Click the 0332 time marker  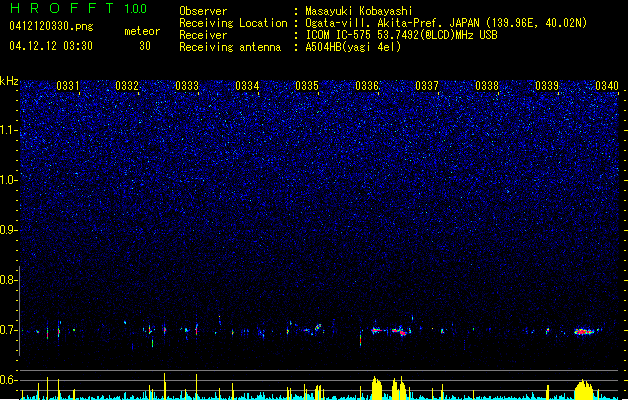click(x=127, y=86)
